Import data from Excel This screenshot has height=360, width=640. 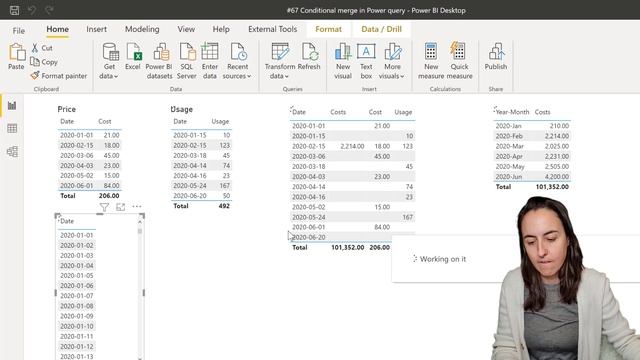[133, 57]
